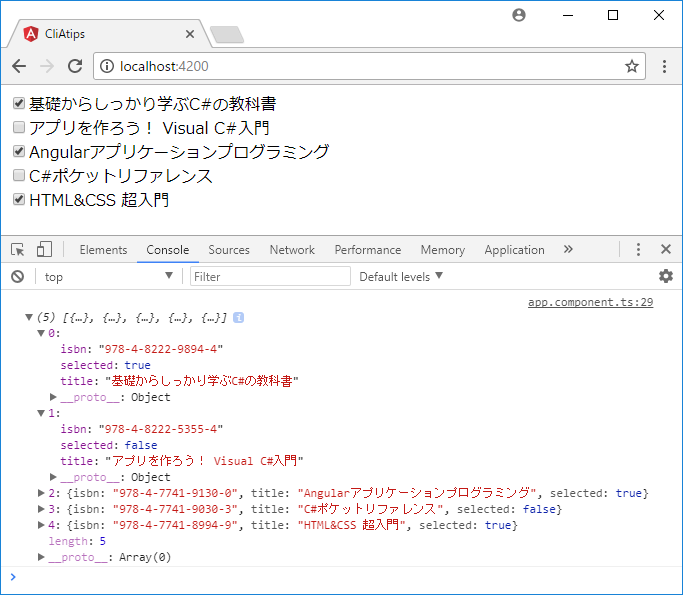683x595 pixels.
Task: Click the label HTML&CSS 超入門
Action: point(99,200)
